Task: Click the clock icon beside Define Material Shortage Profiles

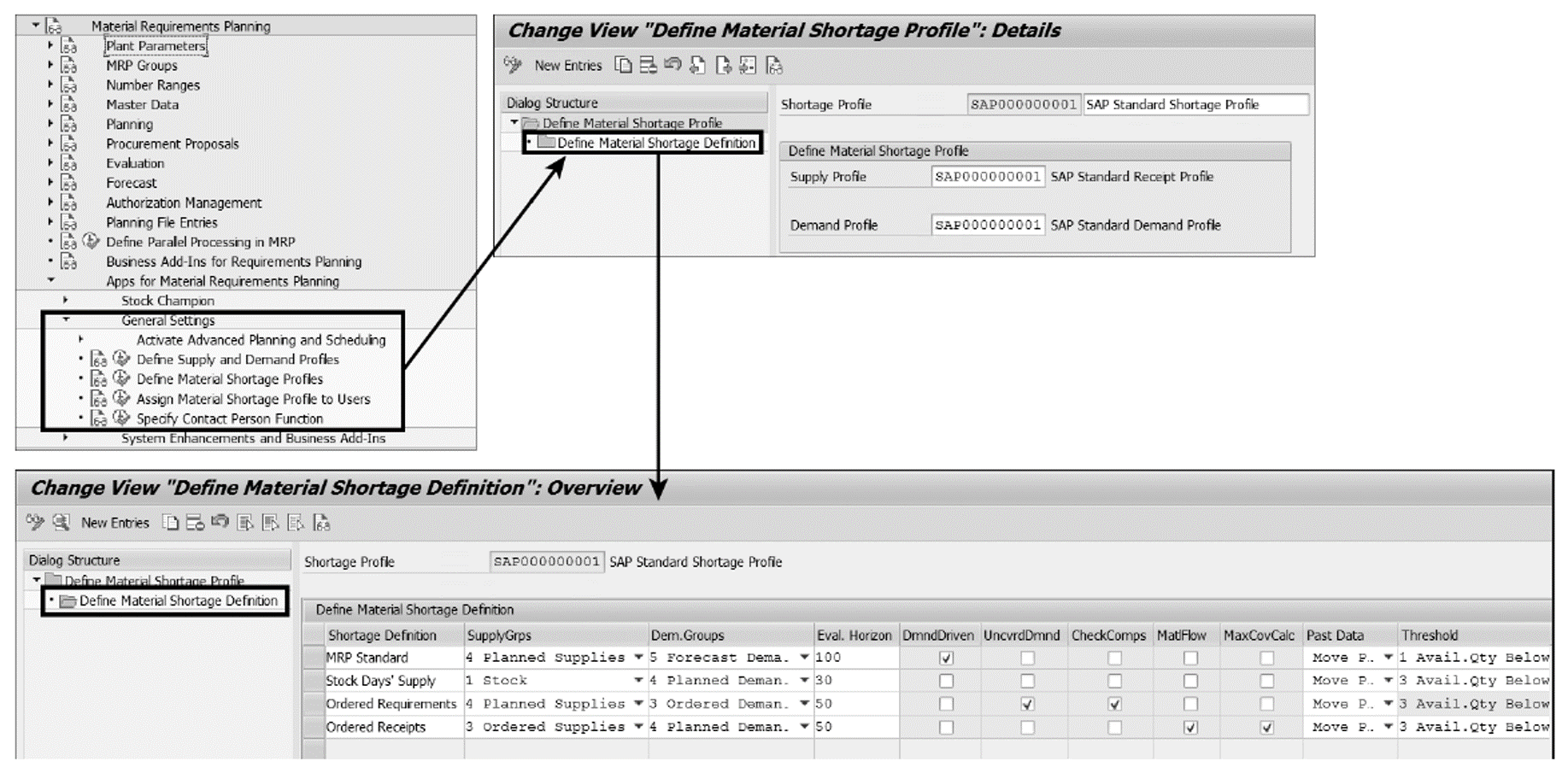Action: [x=121, y=379]
